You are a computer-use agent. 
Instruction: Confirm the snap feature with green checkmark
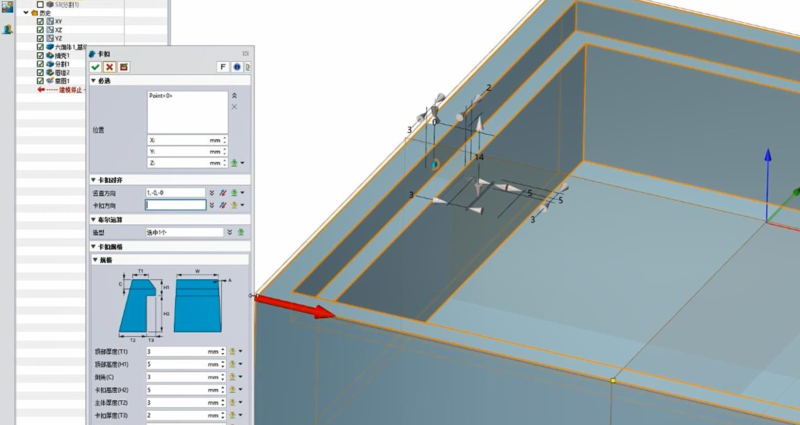[x=96, y=66]
